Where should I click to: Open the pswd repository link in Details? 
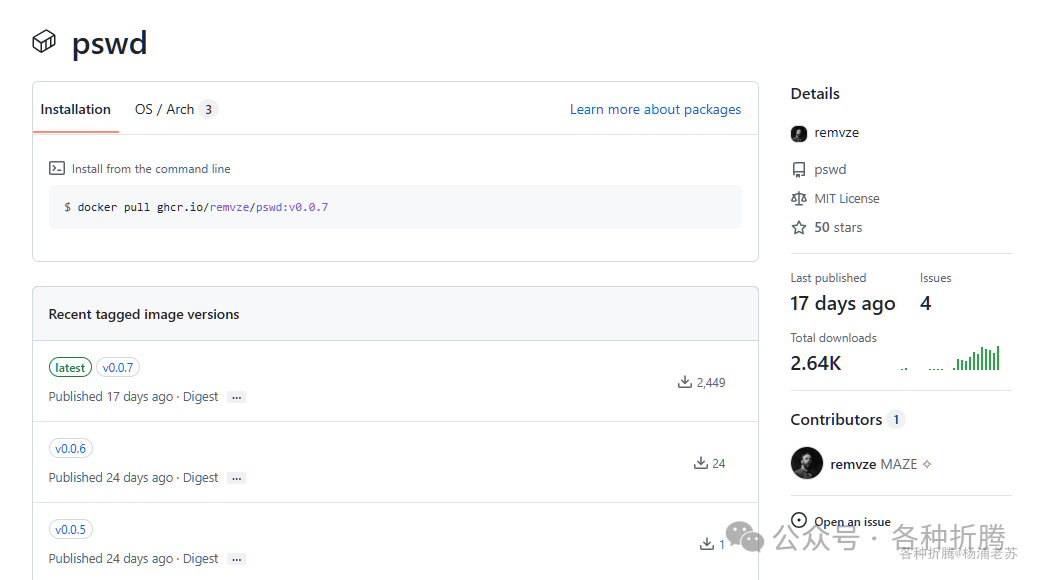[x=830, y=170]
